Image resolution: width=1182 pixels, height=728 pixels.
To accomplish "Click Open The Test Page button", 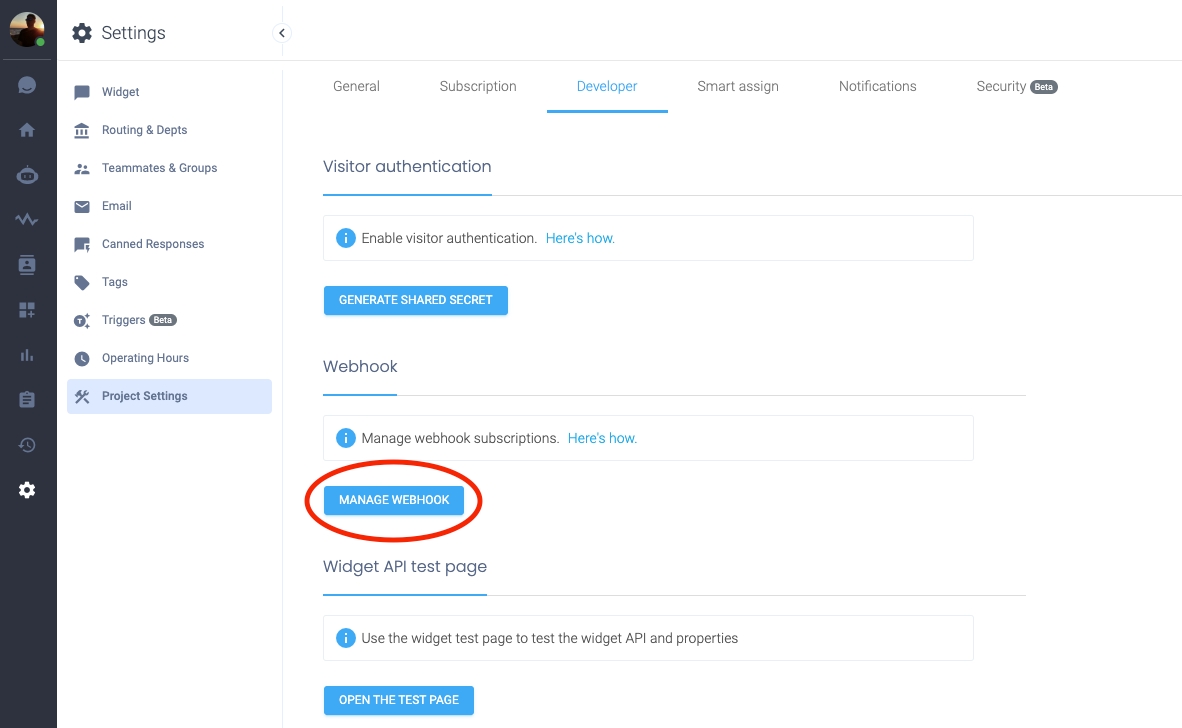I will [x=399, y=700].
